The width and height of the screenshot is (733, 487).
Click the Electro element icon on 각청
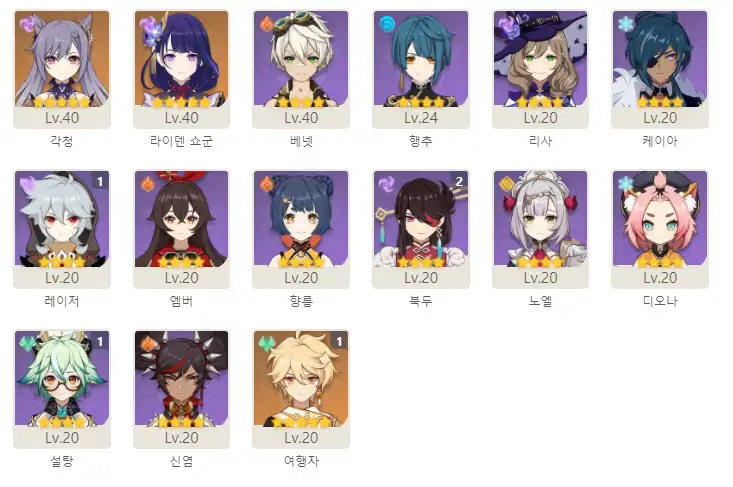pos(28,23)
